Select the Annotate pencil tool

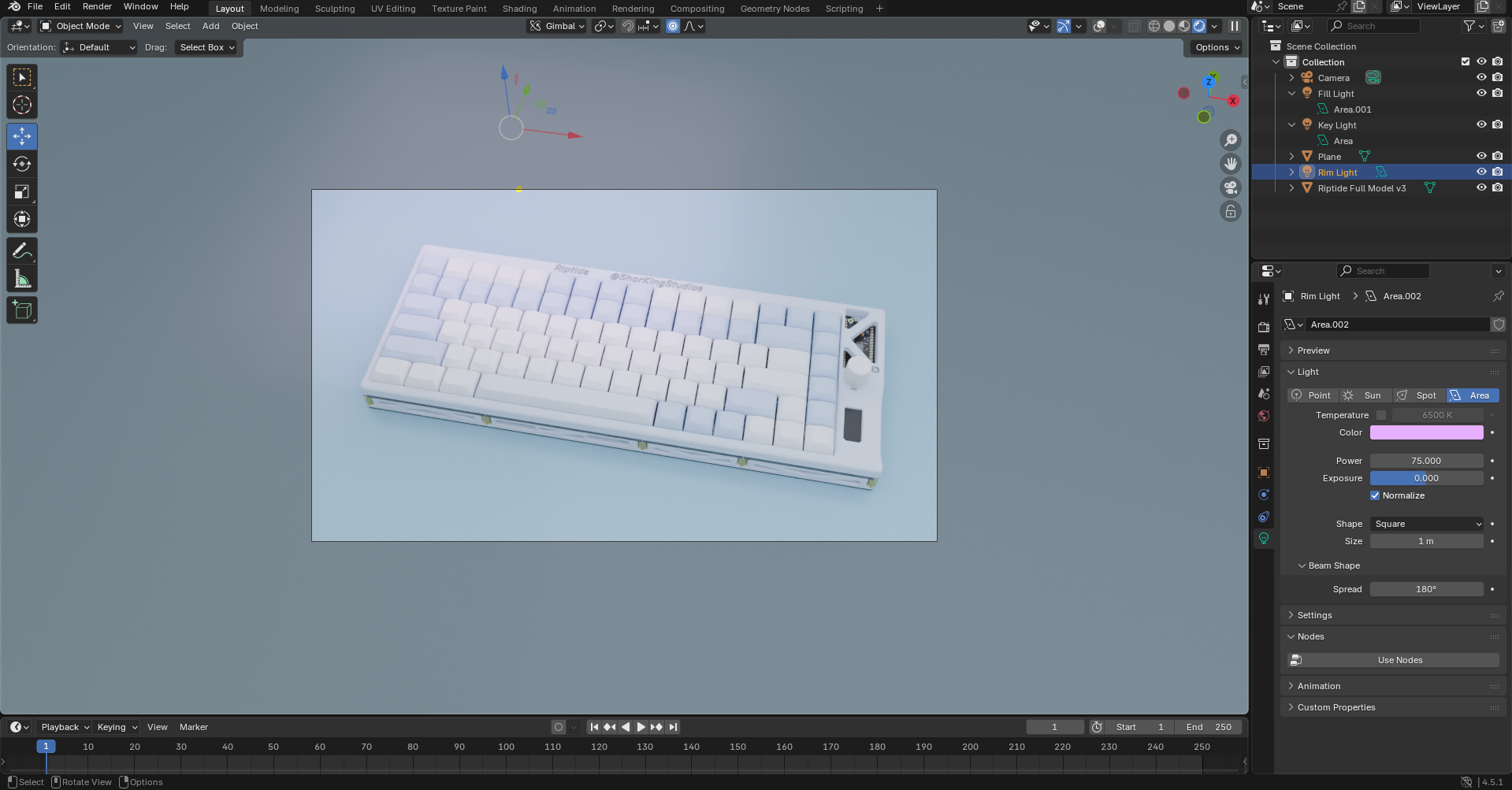pos(22,251)
